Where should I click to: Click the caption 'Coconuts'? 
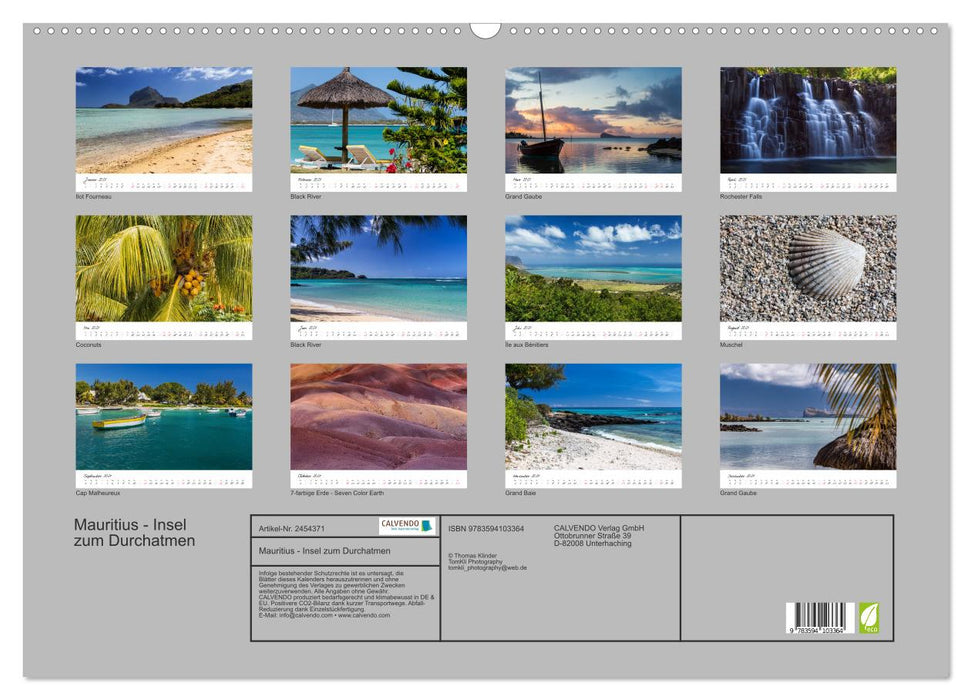click(89, 344)
